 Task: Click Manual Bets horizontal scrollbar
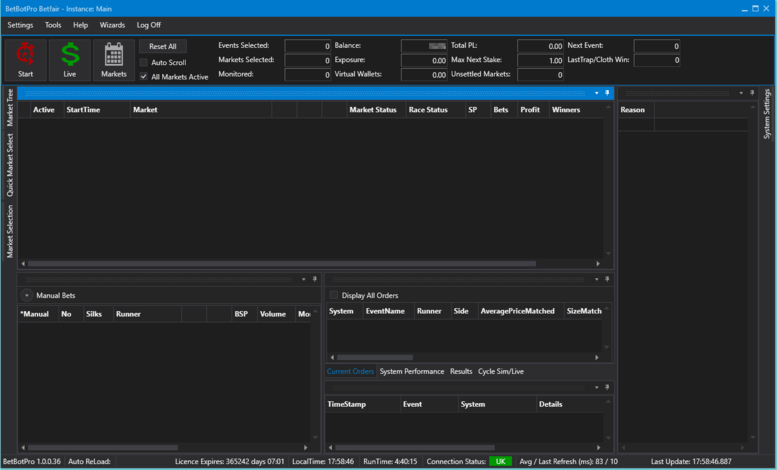pyautogui.click(x=103, y=447)
